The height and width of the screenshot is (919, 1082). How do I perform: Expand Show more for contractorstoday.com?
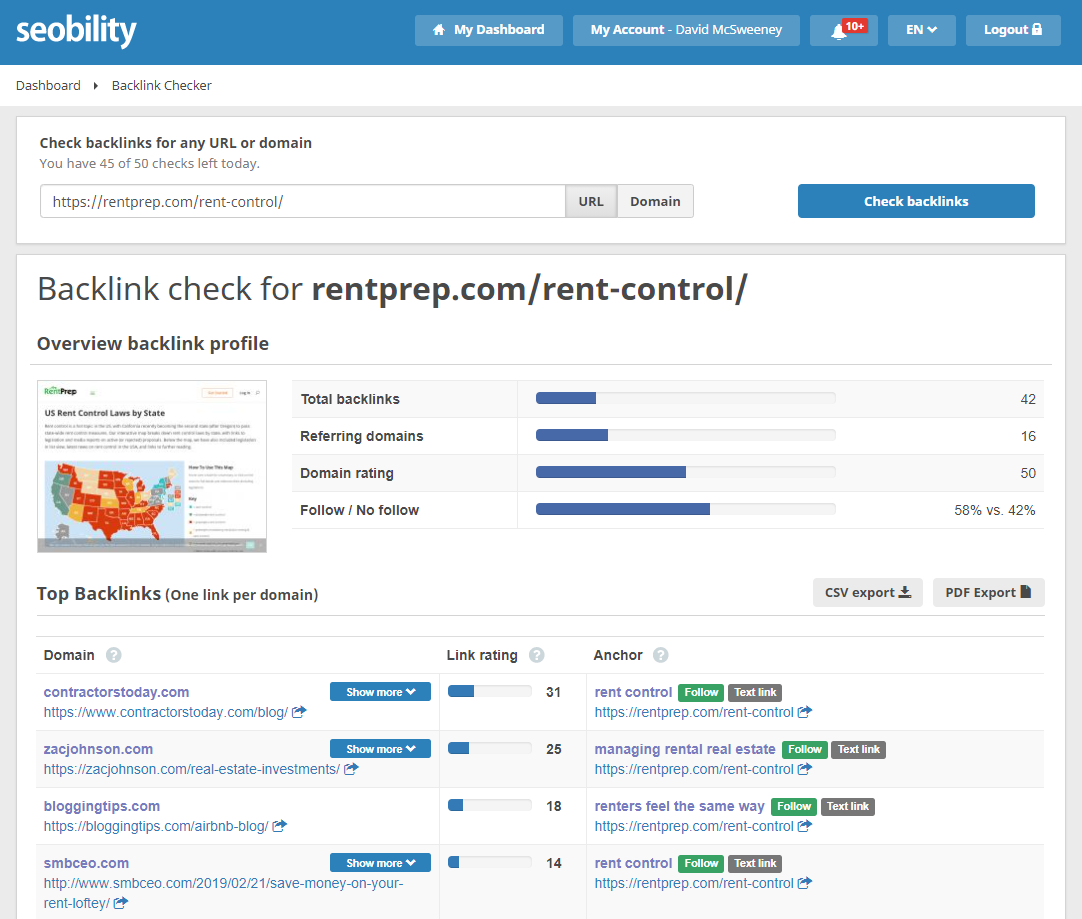point(380,692)
